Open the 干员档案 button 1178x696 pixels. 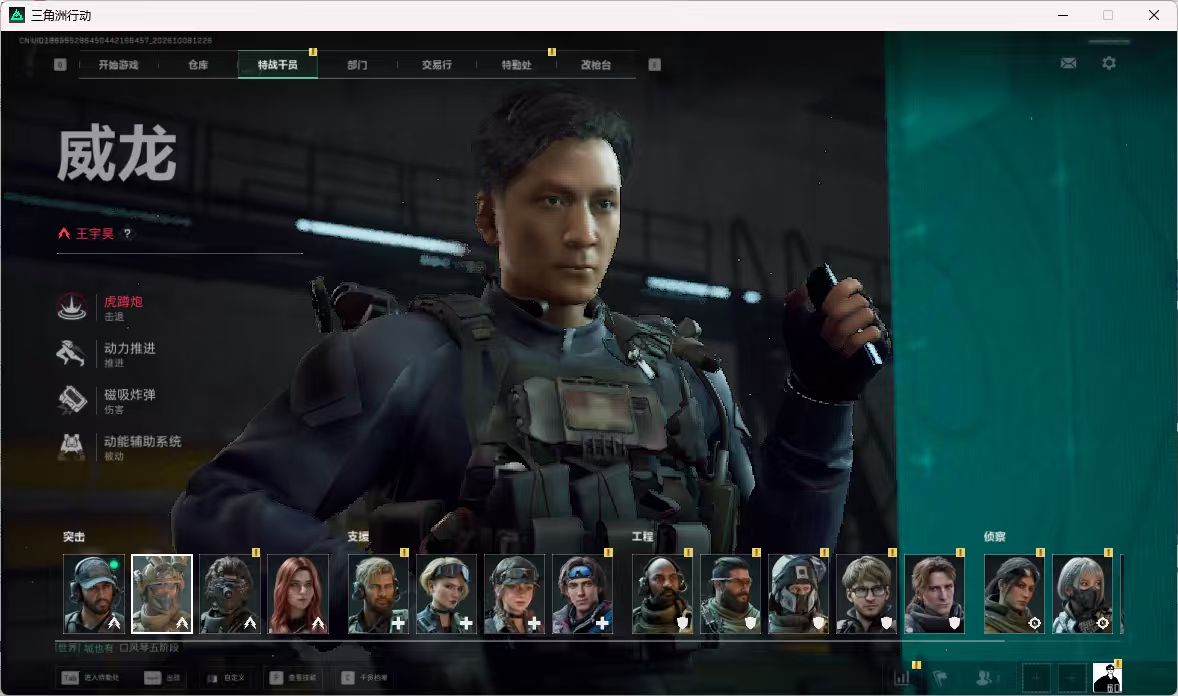[365, 678]
